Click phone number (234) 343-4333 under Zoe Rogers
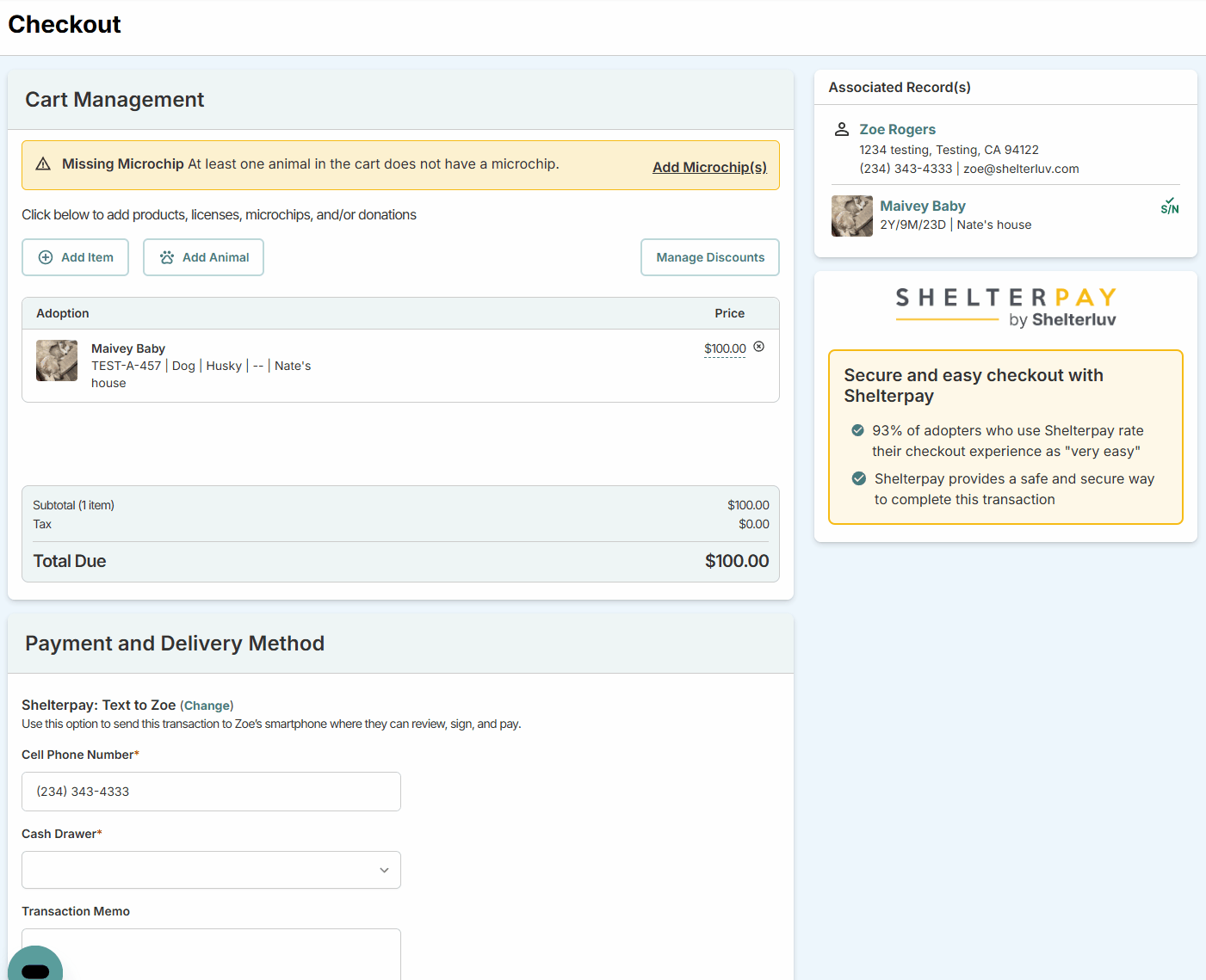The image size is (1206, 980). pyautogui.click(x=906, y=169)
